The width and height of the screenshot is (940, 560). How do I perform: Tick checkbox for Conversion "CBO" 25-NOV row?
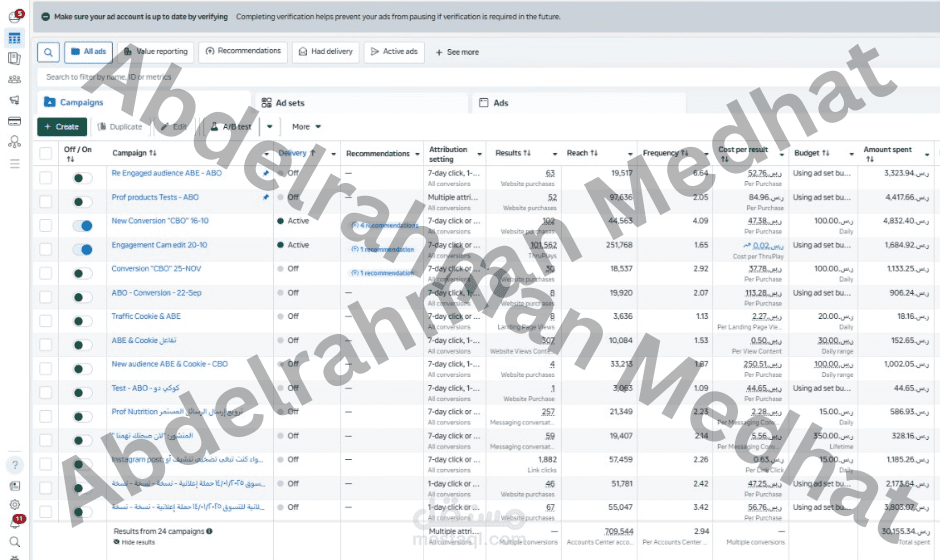coord(46,273)
